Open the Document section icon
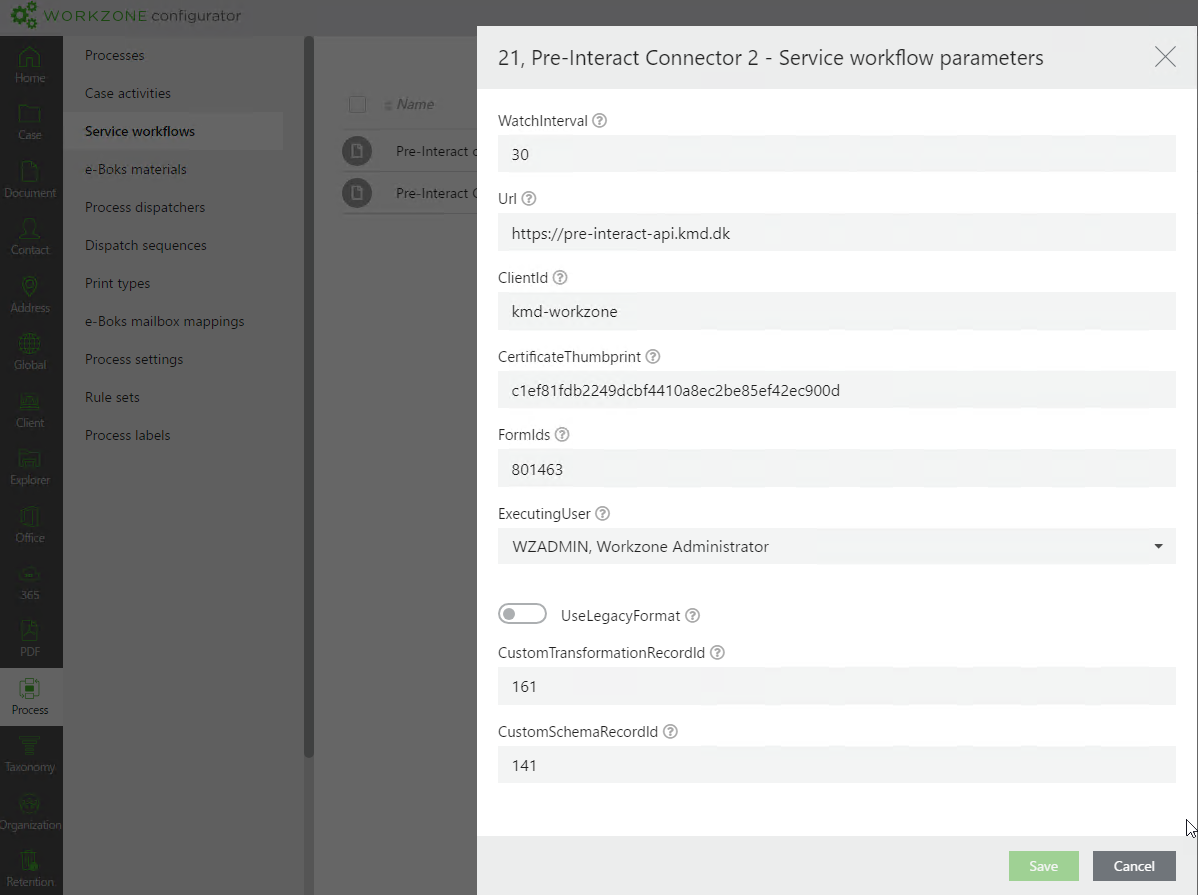 (x=30, y=179)
